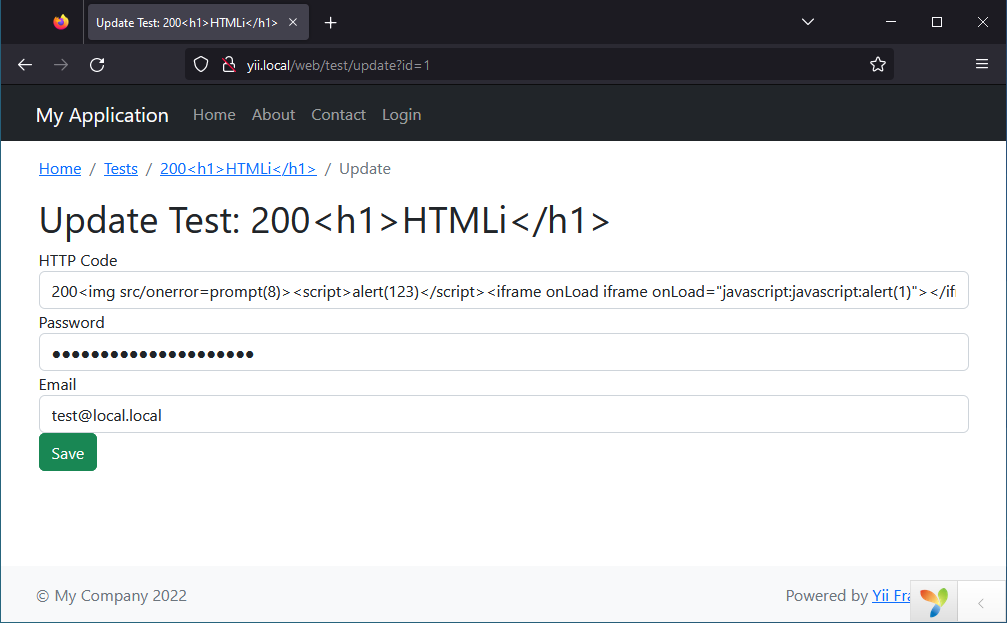
Task: Click into the Email input field
Action: 503,415
